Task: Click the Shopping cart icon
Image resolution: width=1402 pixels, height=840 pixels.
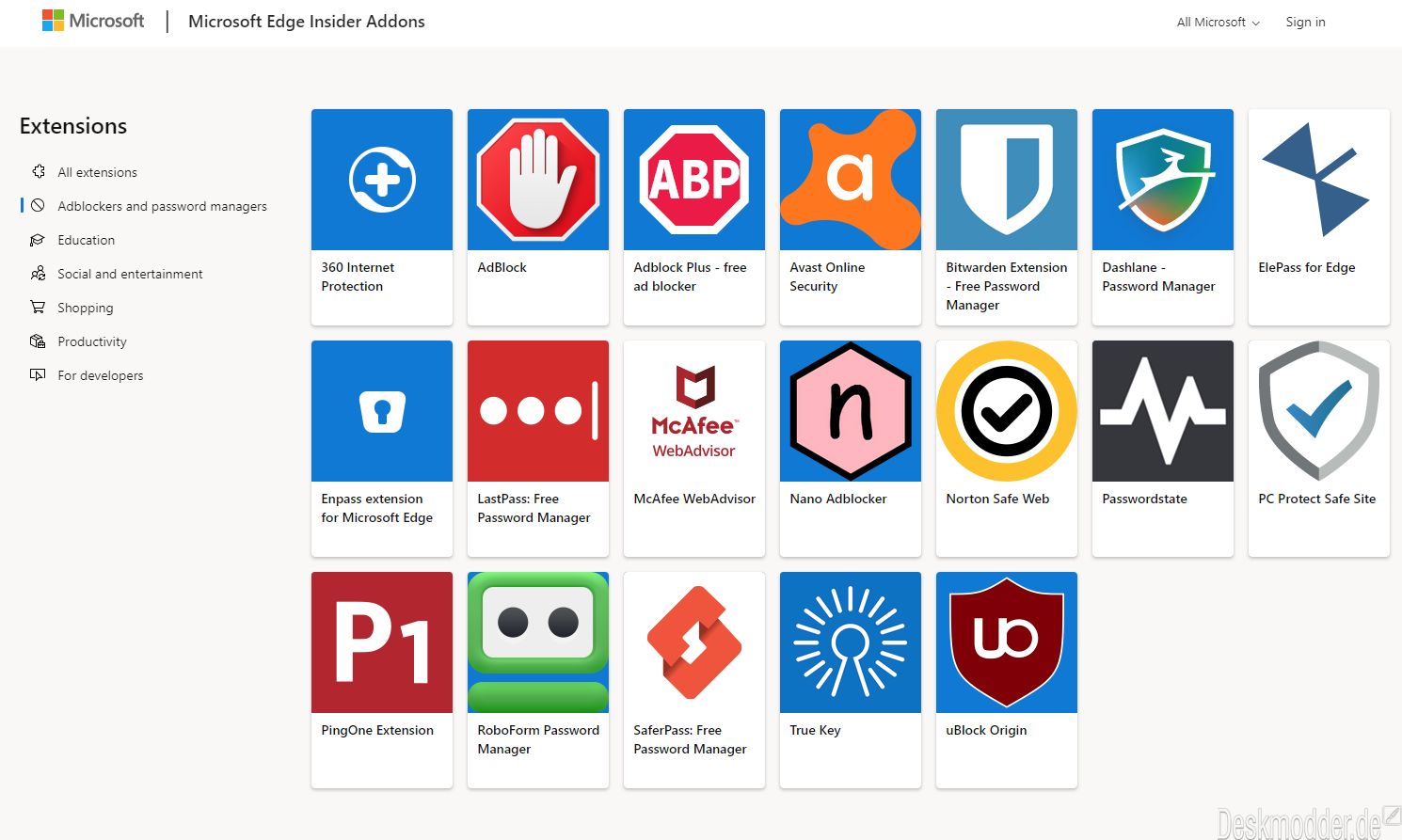Action: 38,308
